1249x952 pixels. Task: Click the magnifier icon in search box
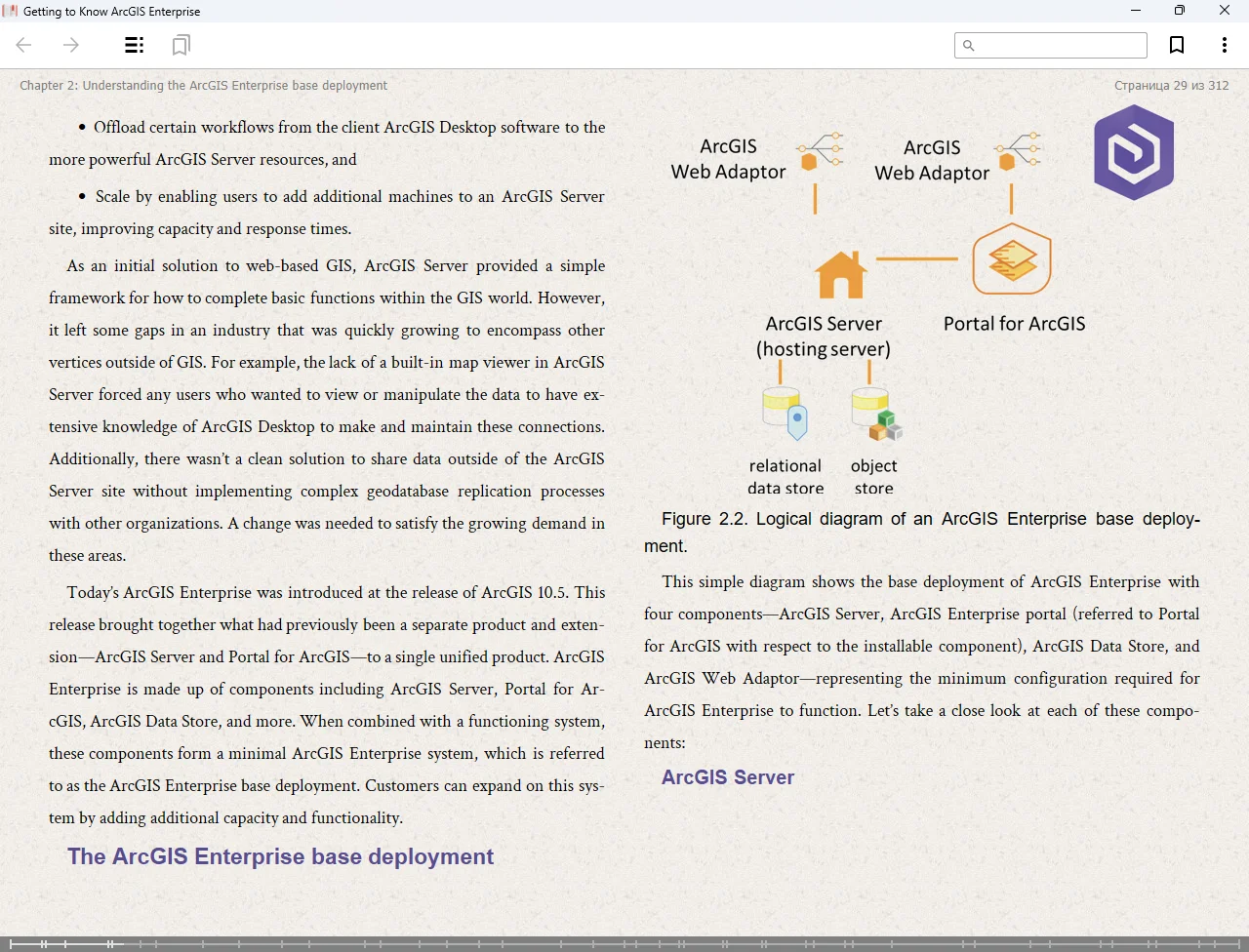969,45
